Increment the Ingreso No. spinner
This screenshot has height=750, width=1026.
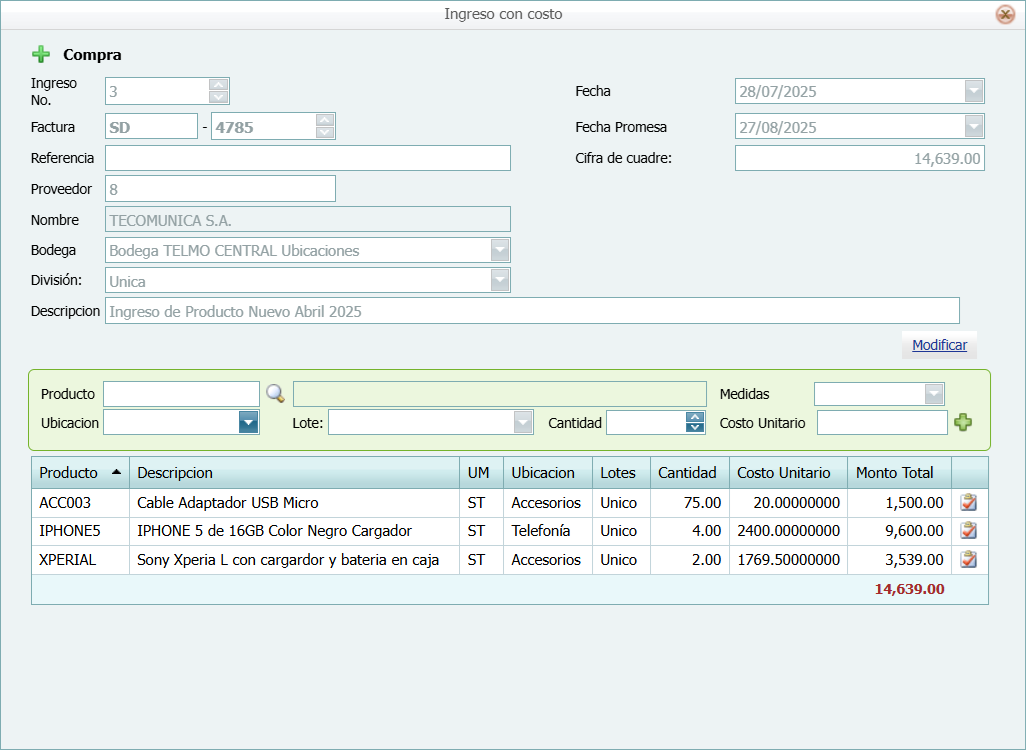[x=219, y=85]
